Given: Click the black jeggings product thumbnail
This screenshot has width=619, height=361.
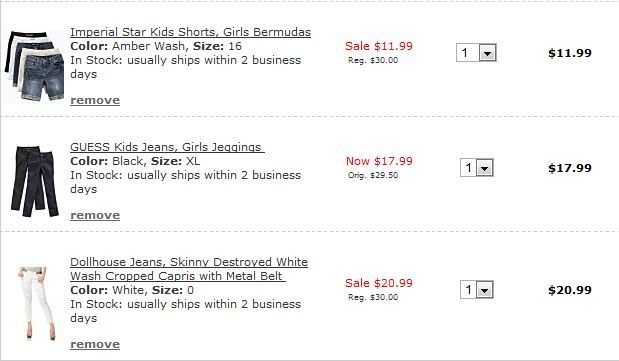Looking at the screenshot, I should click(35, 181).
